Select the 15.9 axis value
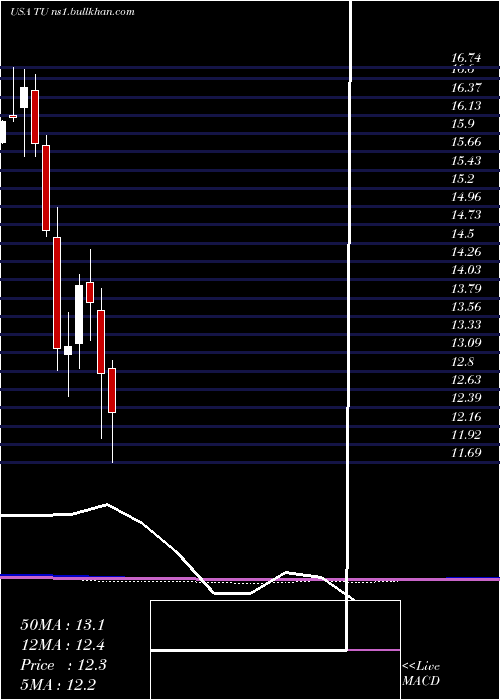Image resolution: width=500 pixels, height=700 pixels. pos(463,124)
